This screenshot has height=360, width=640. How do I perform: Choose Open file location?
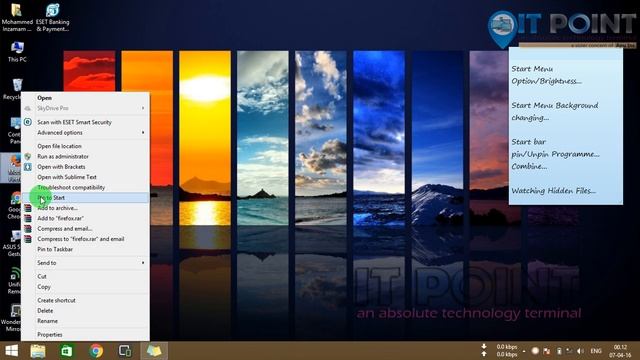tap(85, 146)
